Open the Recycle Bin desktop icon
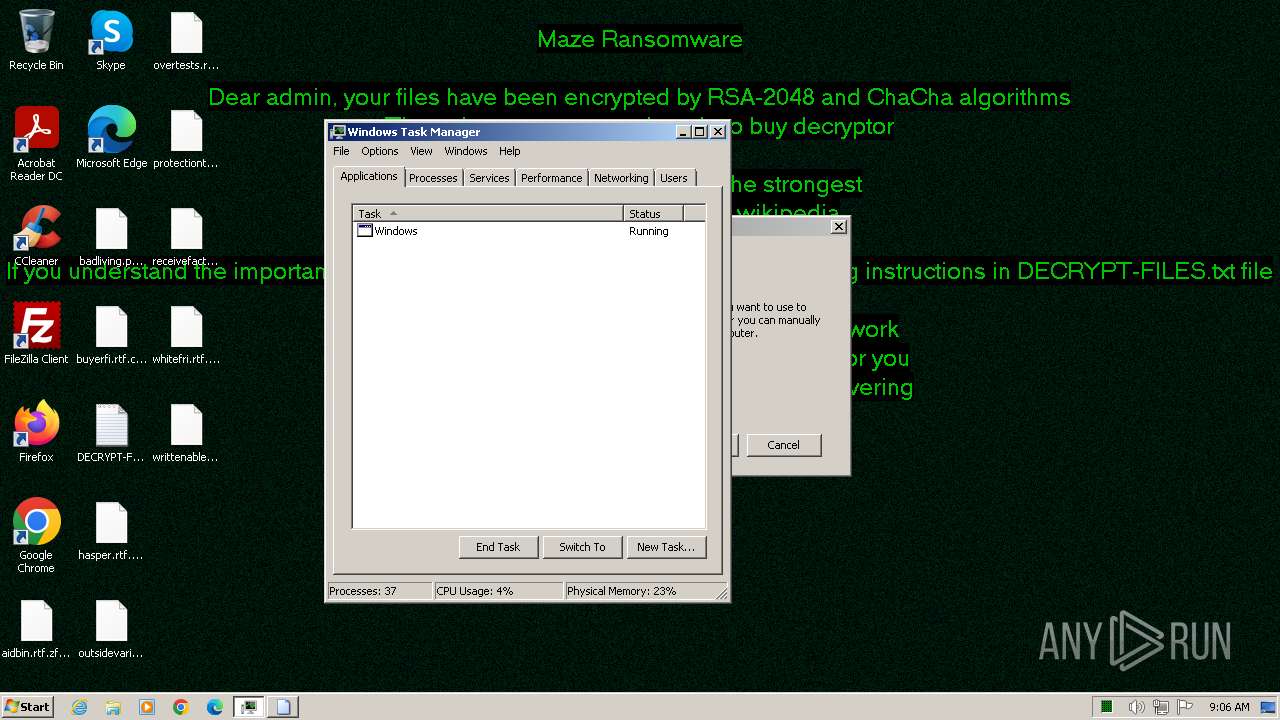Screen dimensions: 1280x720 point(36,40)
